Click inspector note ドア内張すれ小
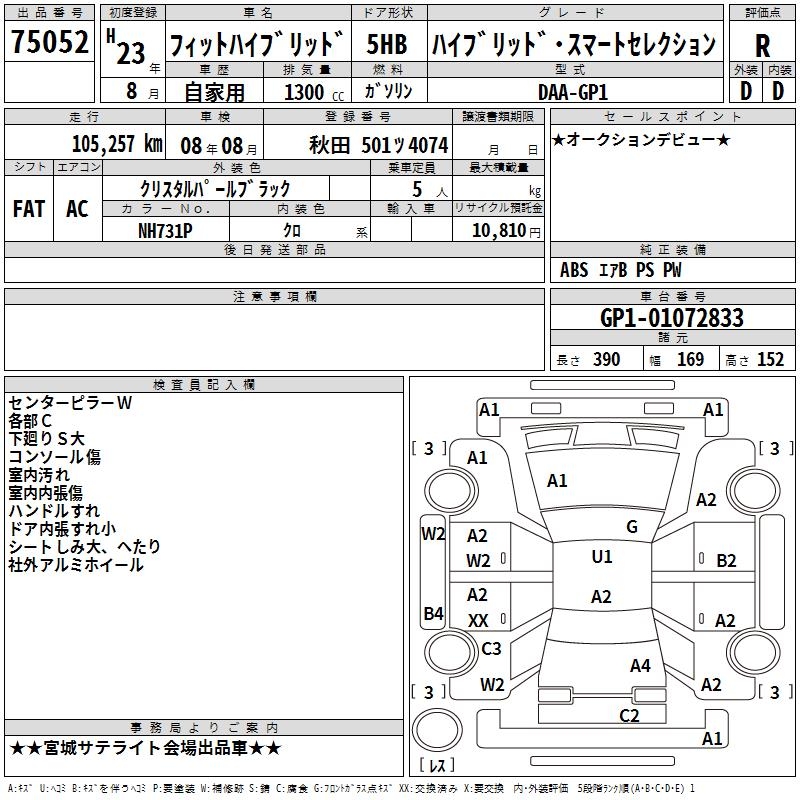800x800 pixels. click(x=62, y=529)
